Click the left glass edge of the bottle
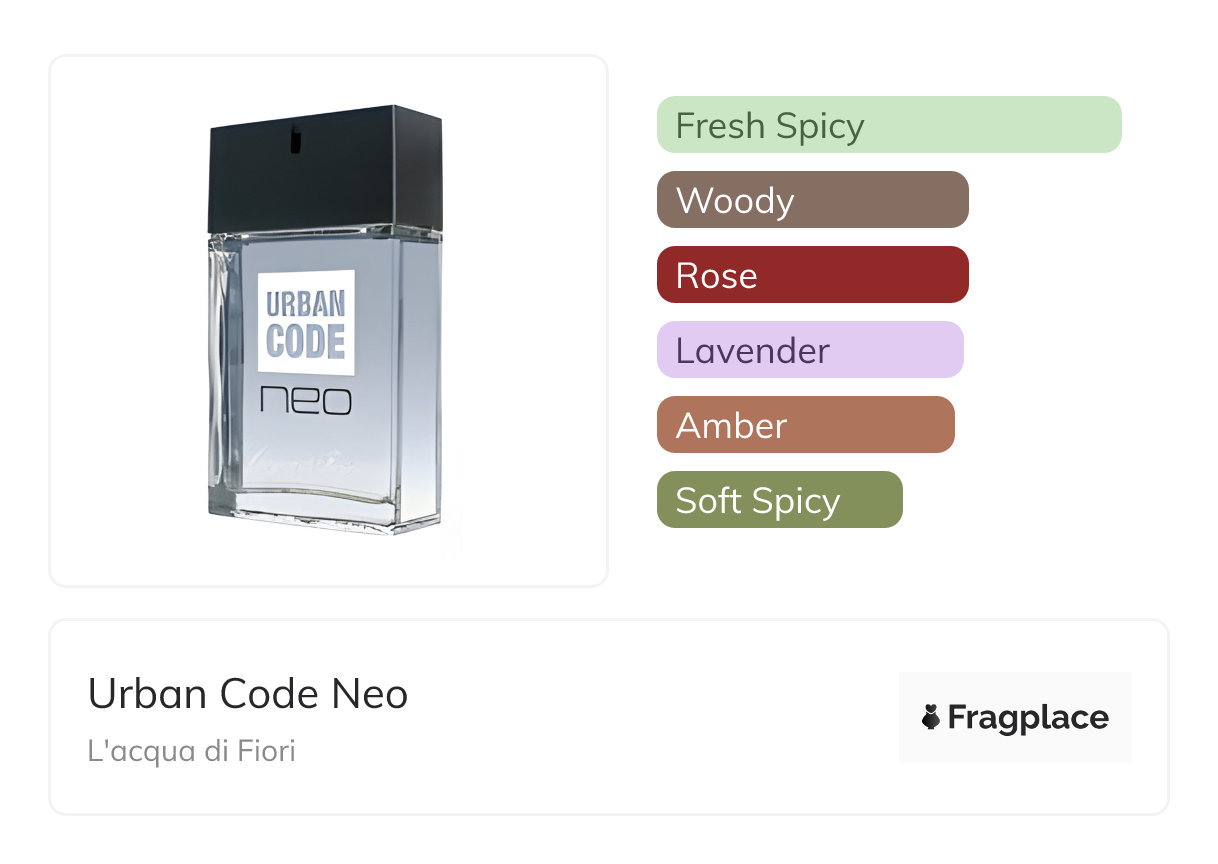 point(218,380)
